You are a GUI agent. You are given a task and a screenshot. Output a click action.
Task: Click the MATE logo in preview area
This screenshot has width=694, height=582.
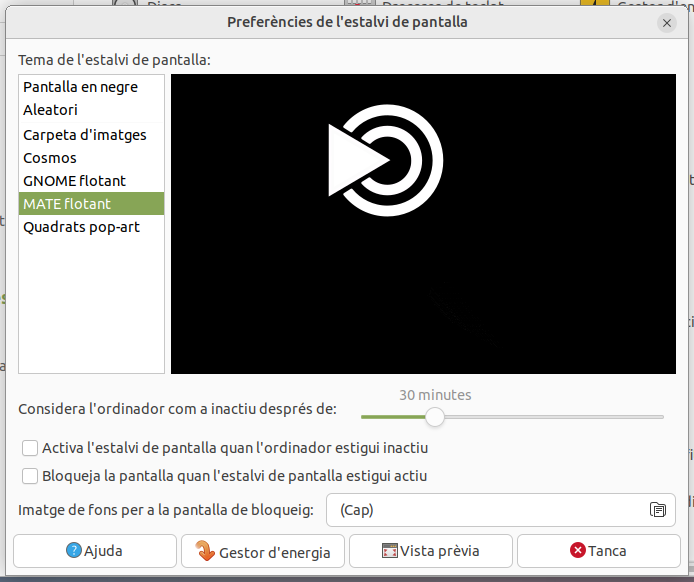(x=385, y=160)
